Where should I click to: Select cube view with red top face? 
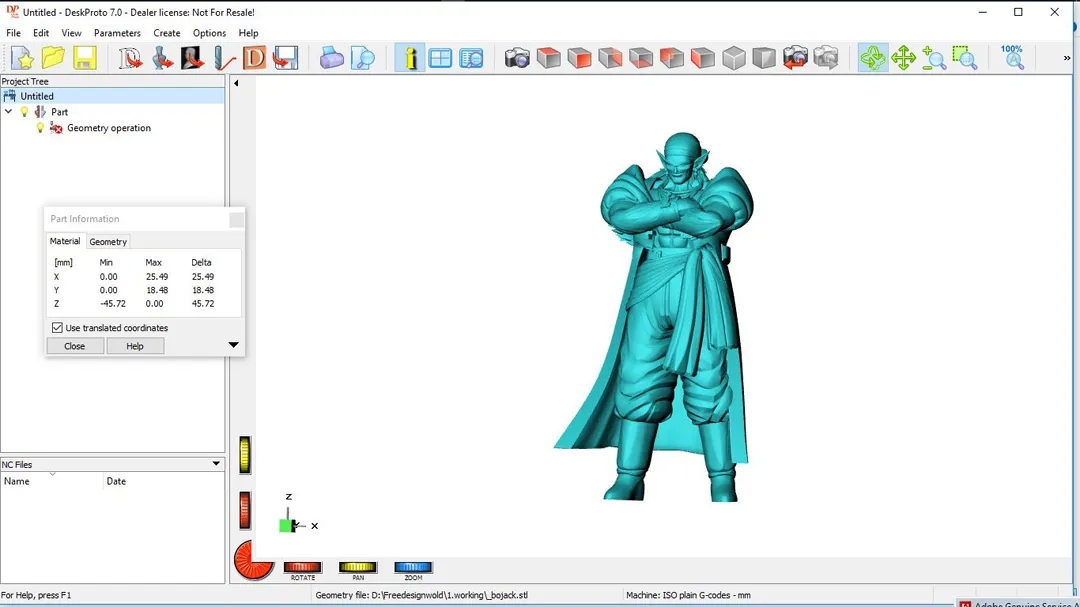pos(548,58)
